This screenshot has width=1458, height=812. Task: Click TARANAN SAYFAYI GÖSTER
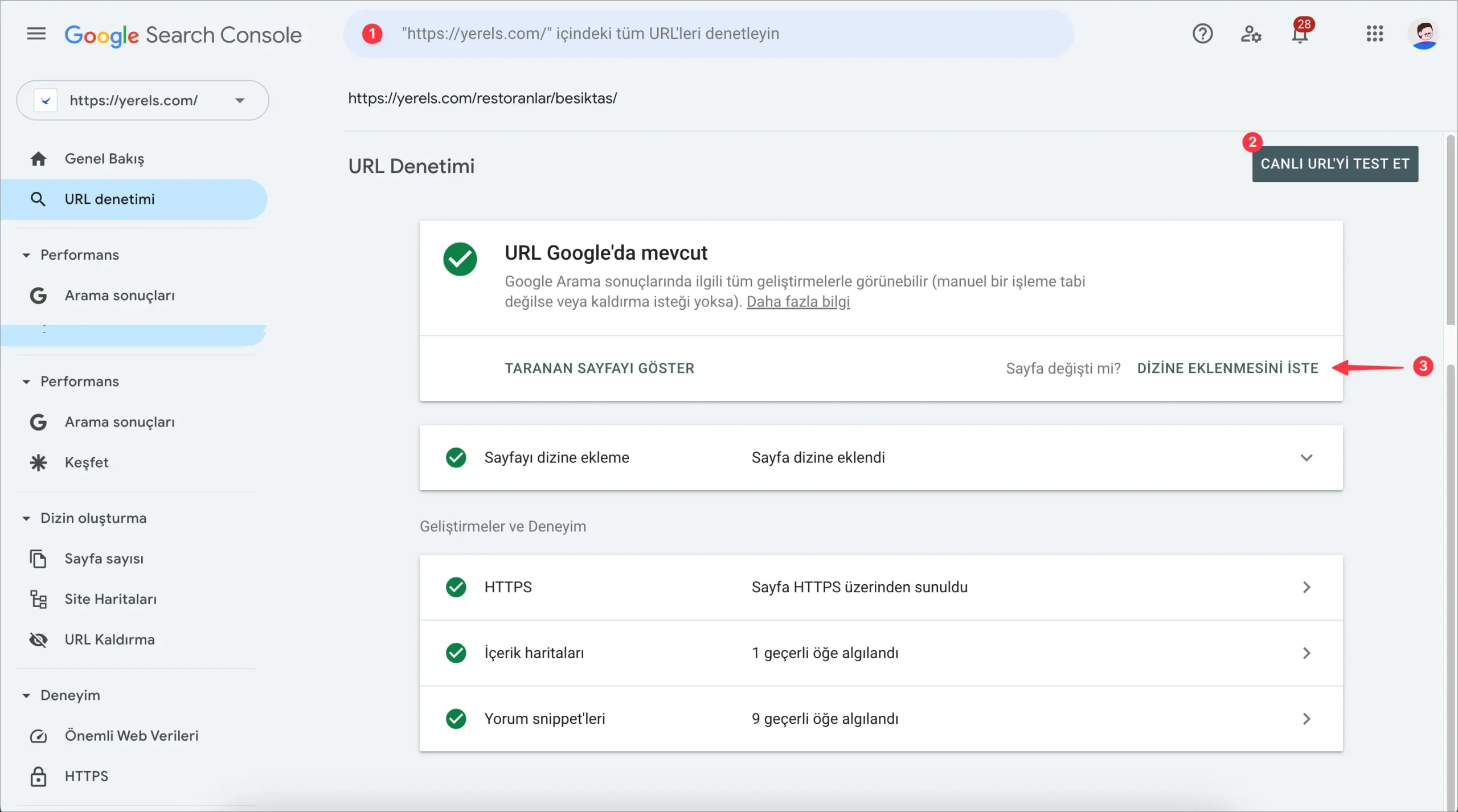tap(599, 368)
